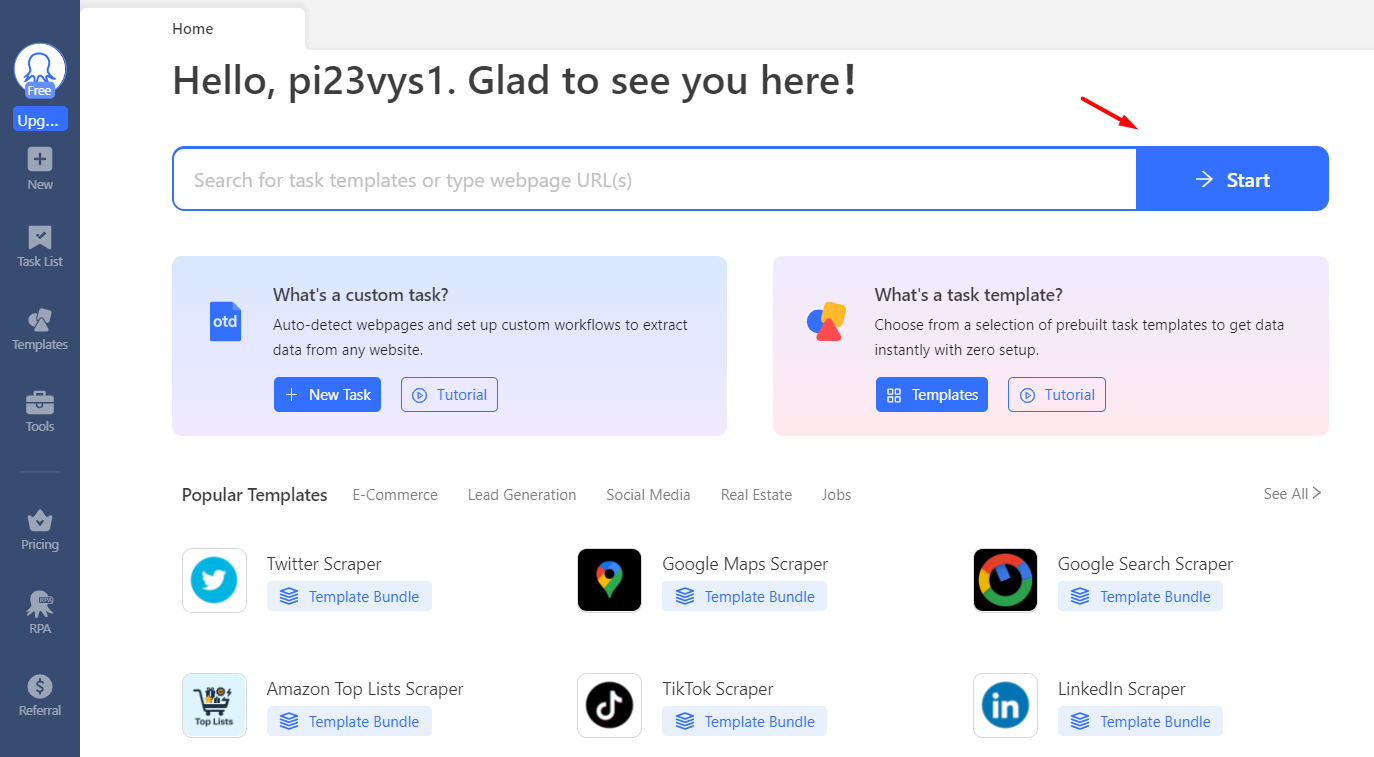This screenshot has height=757, width=1374.
Task: Expand See All popular templates
Action: click(1291, 493)
